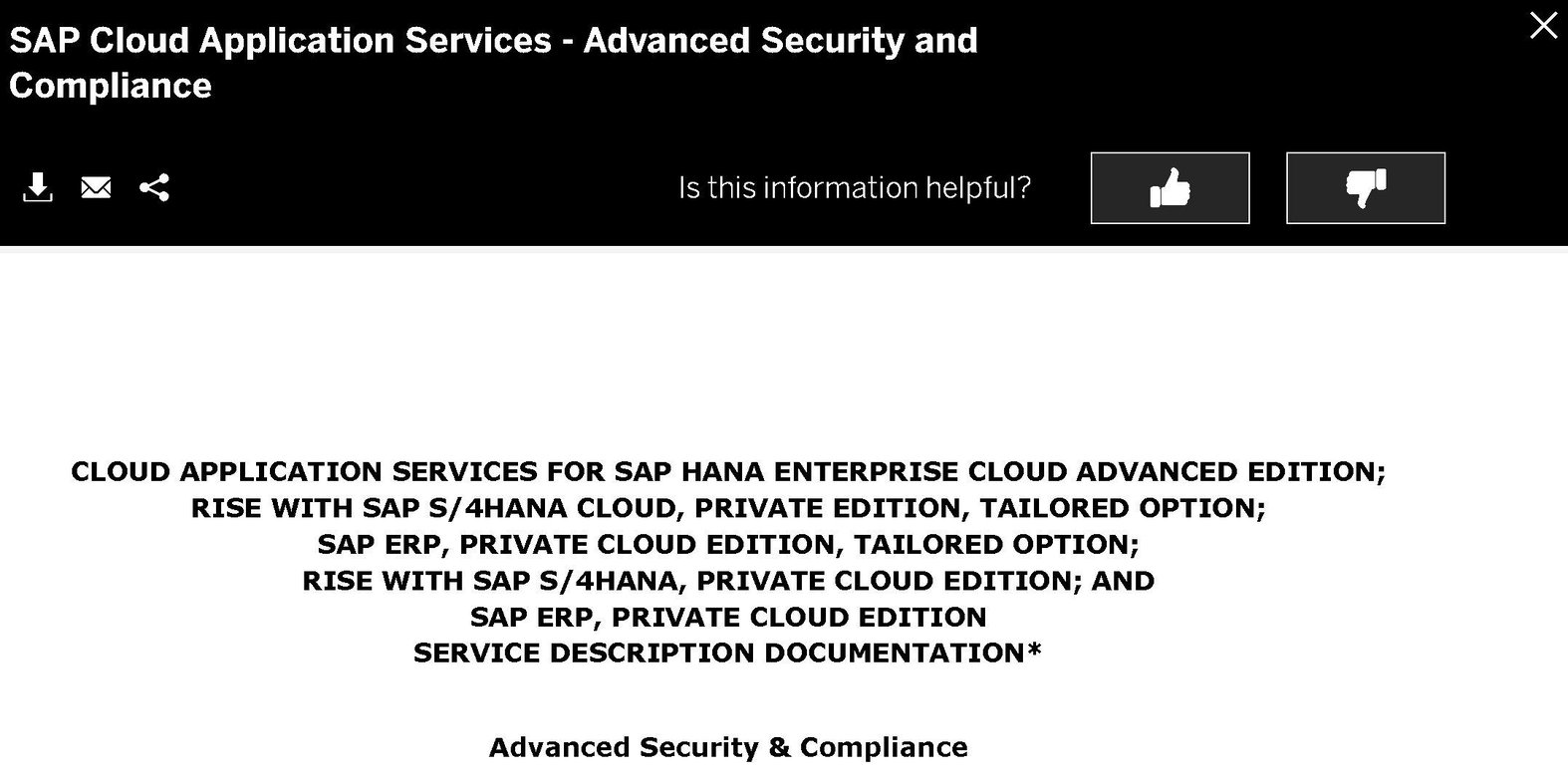Click Is this information helpful prompt
1568x783 pixels.
(x=855, y=187)
